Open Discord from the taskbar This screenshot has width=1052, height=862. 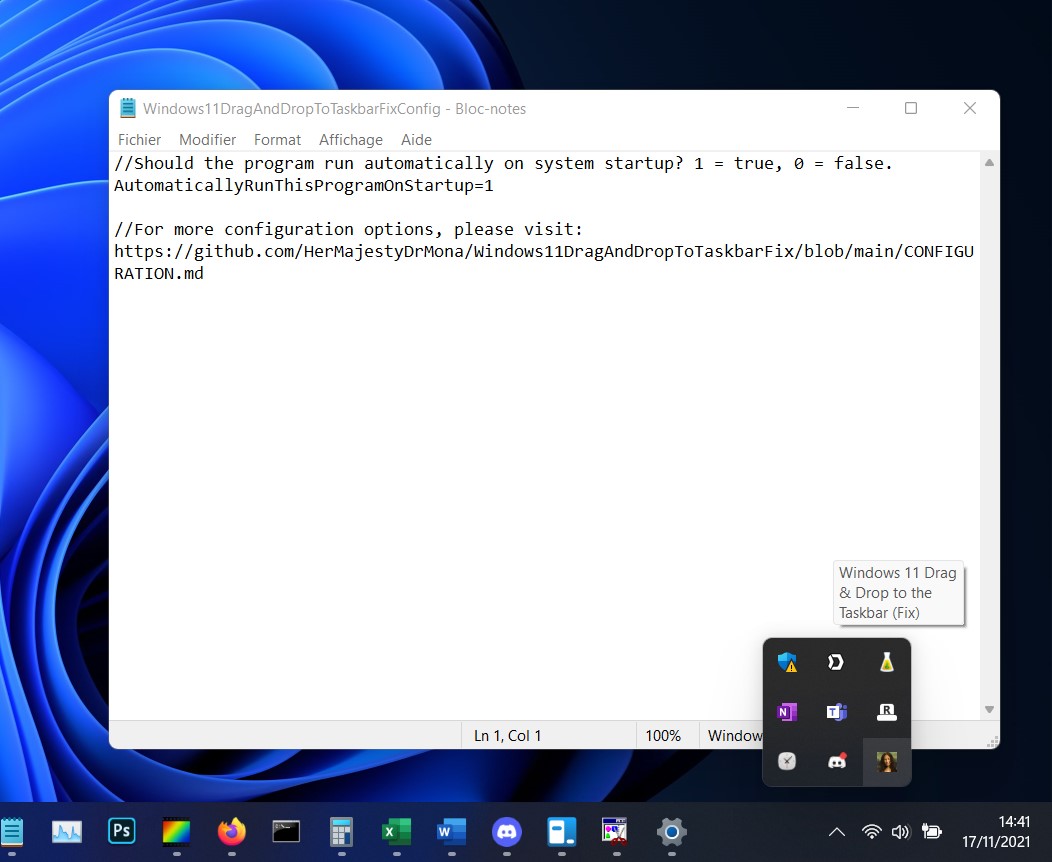click(x=507, y=832)
